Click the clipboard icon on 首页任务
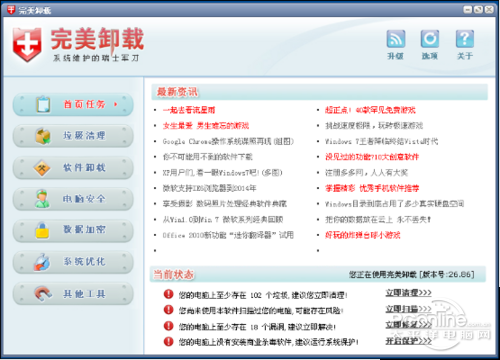The height and width of the screenshot is (360, 500). pos(43,105)
